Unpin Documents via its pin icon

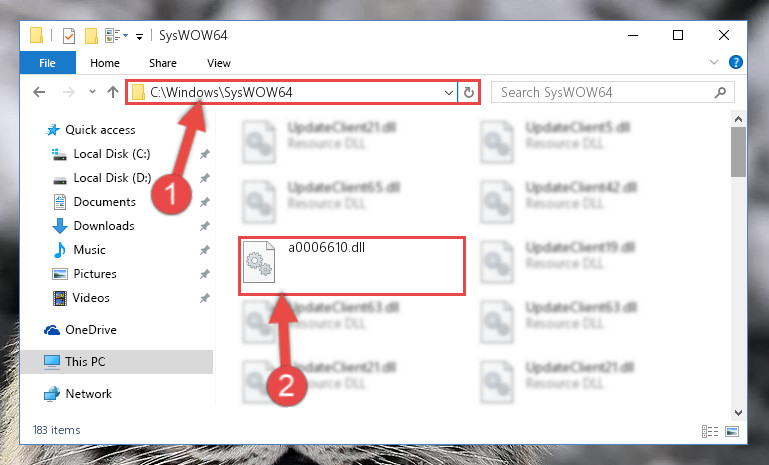pyautogui.click(x=205, y=202)
